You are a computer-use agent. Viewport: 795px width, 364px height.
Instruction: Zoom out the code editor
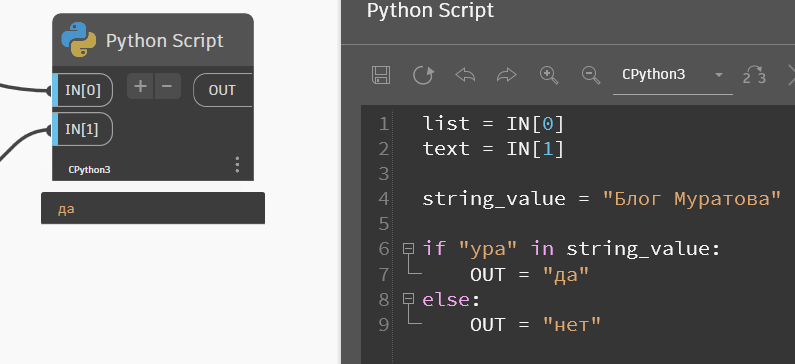591,75
